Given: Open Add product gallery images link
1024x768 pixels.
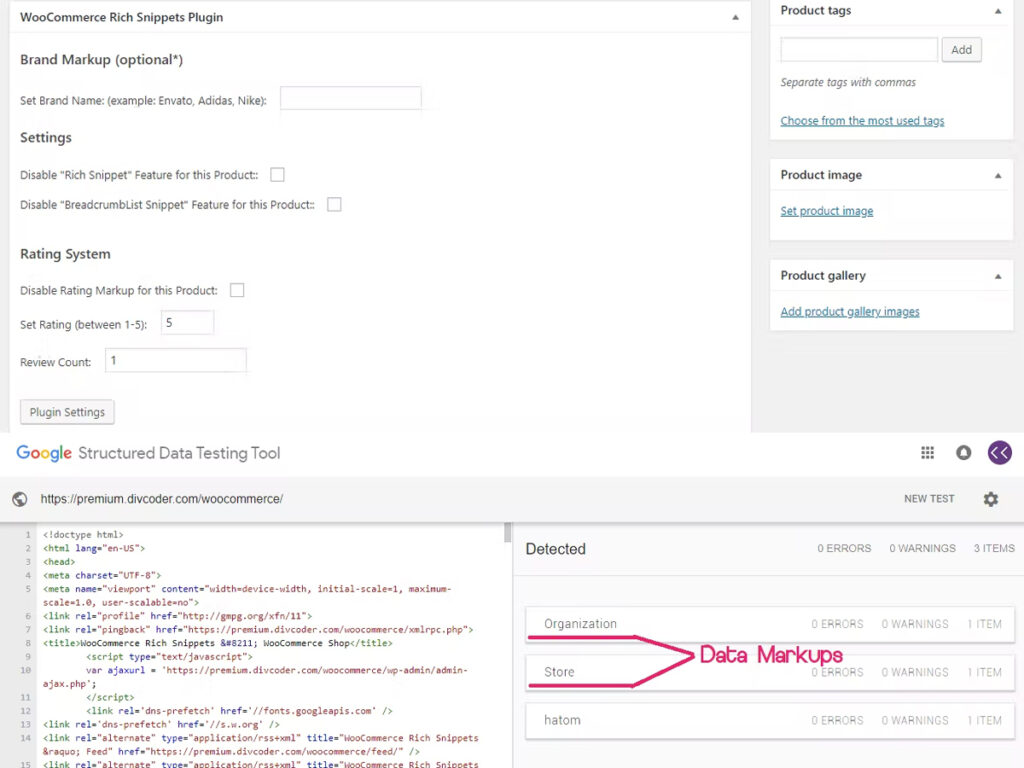Looking at the screenshot, I should pos(850,312).
